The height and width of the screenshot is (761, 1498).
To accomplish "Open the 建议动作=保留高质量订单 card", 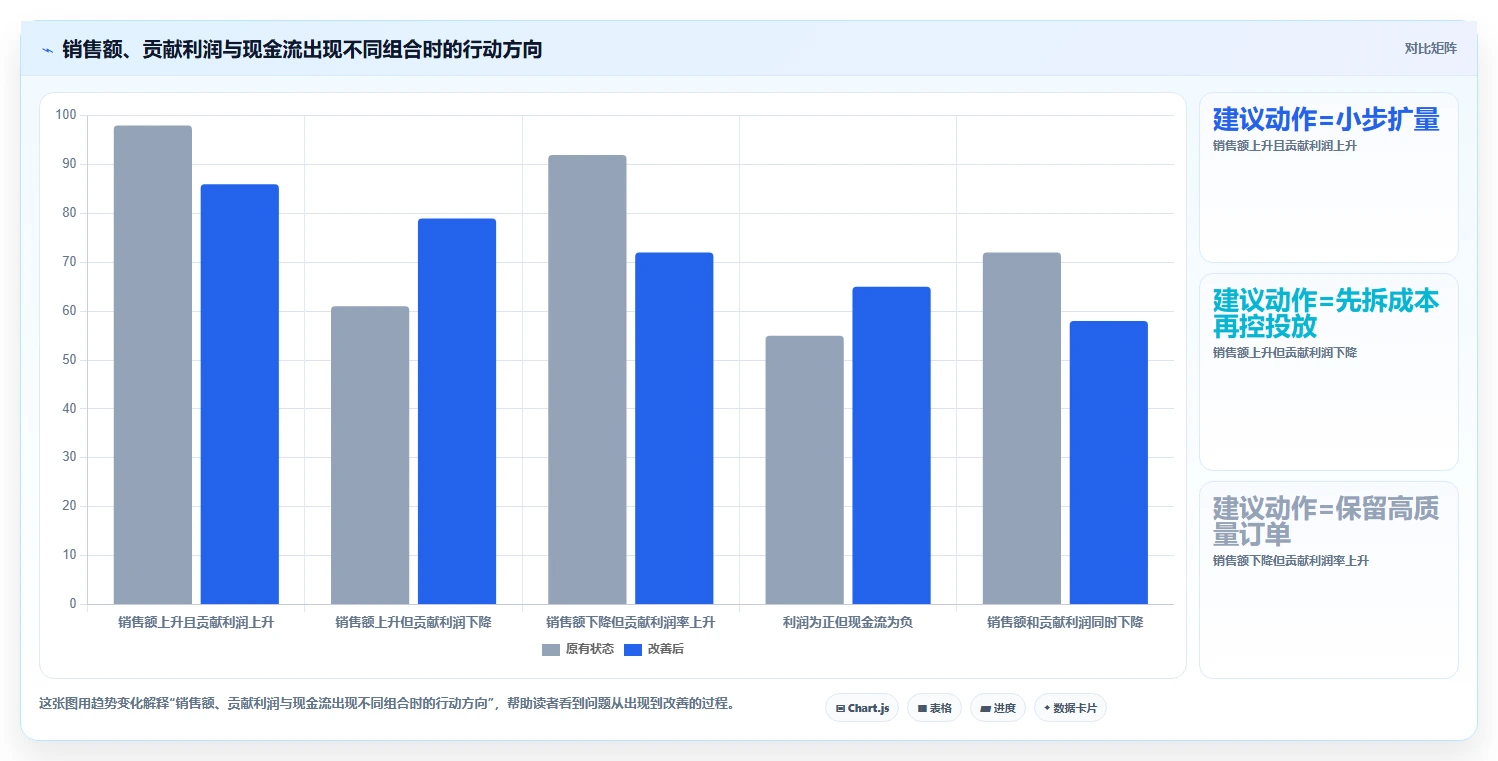I will (1329, 580).
